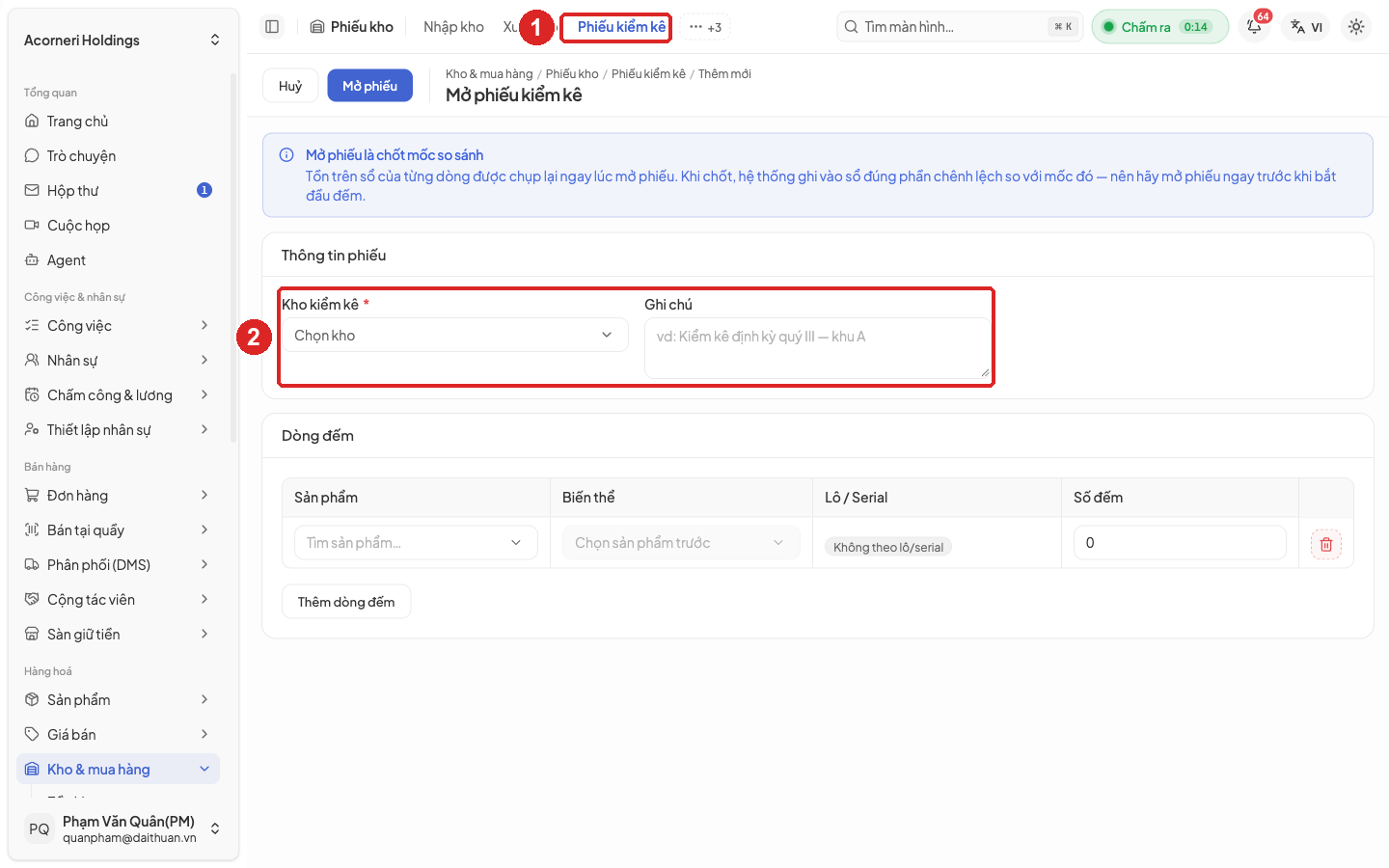Image resolution: width=1389 pixels, height=868 pixels.
Task: Open Cộng tác viên sidebar item
Action: 119,600
